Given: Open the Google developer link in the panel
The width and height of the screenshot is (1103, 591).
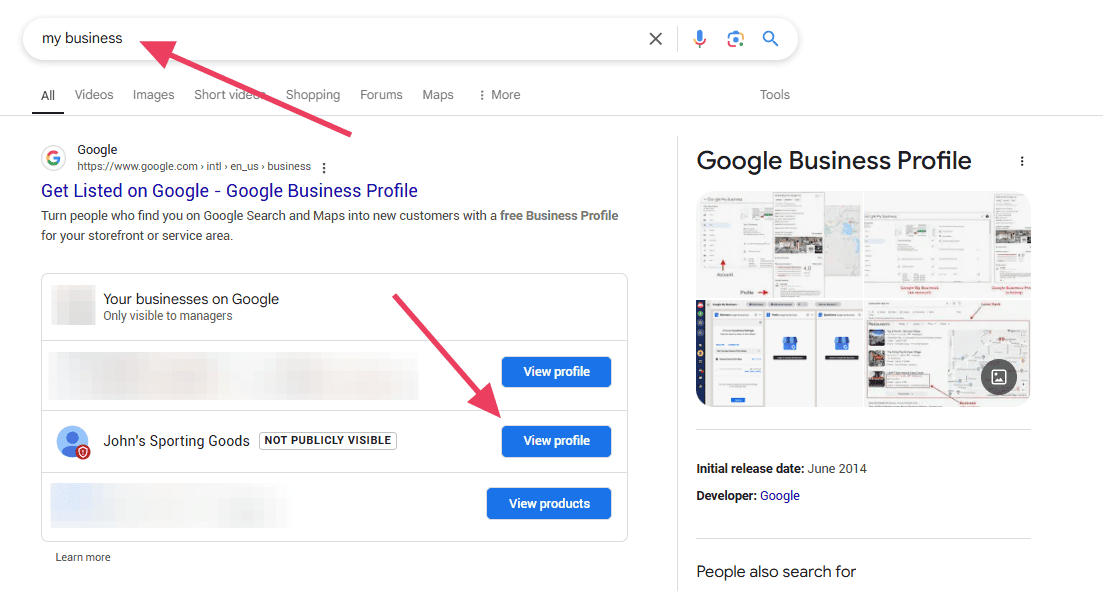Looking at the screenshot, I should (779, 495).
